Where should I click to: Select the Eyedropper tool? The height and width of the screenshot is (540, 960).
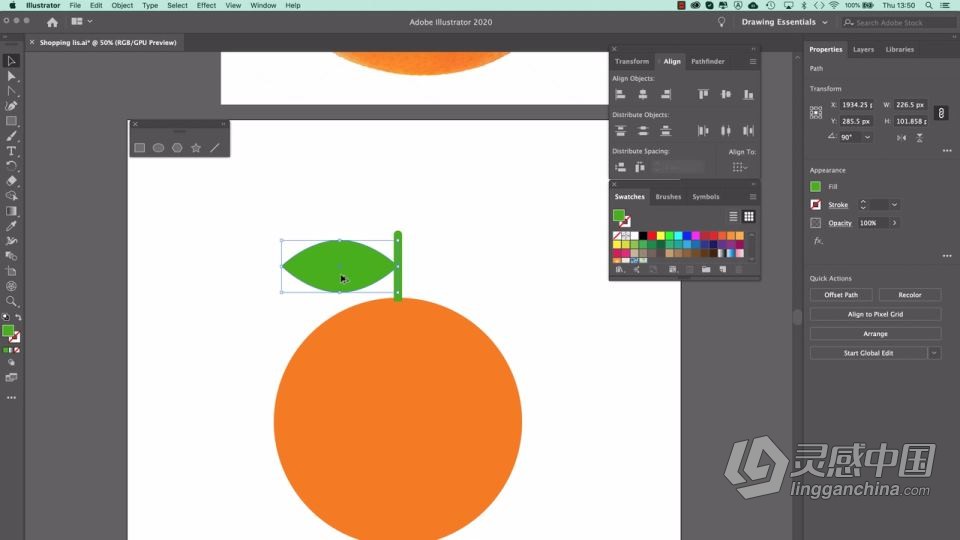click(x=11, y=226)
